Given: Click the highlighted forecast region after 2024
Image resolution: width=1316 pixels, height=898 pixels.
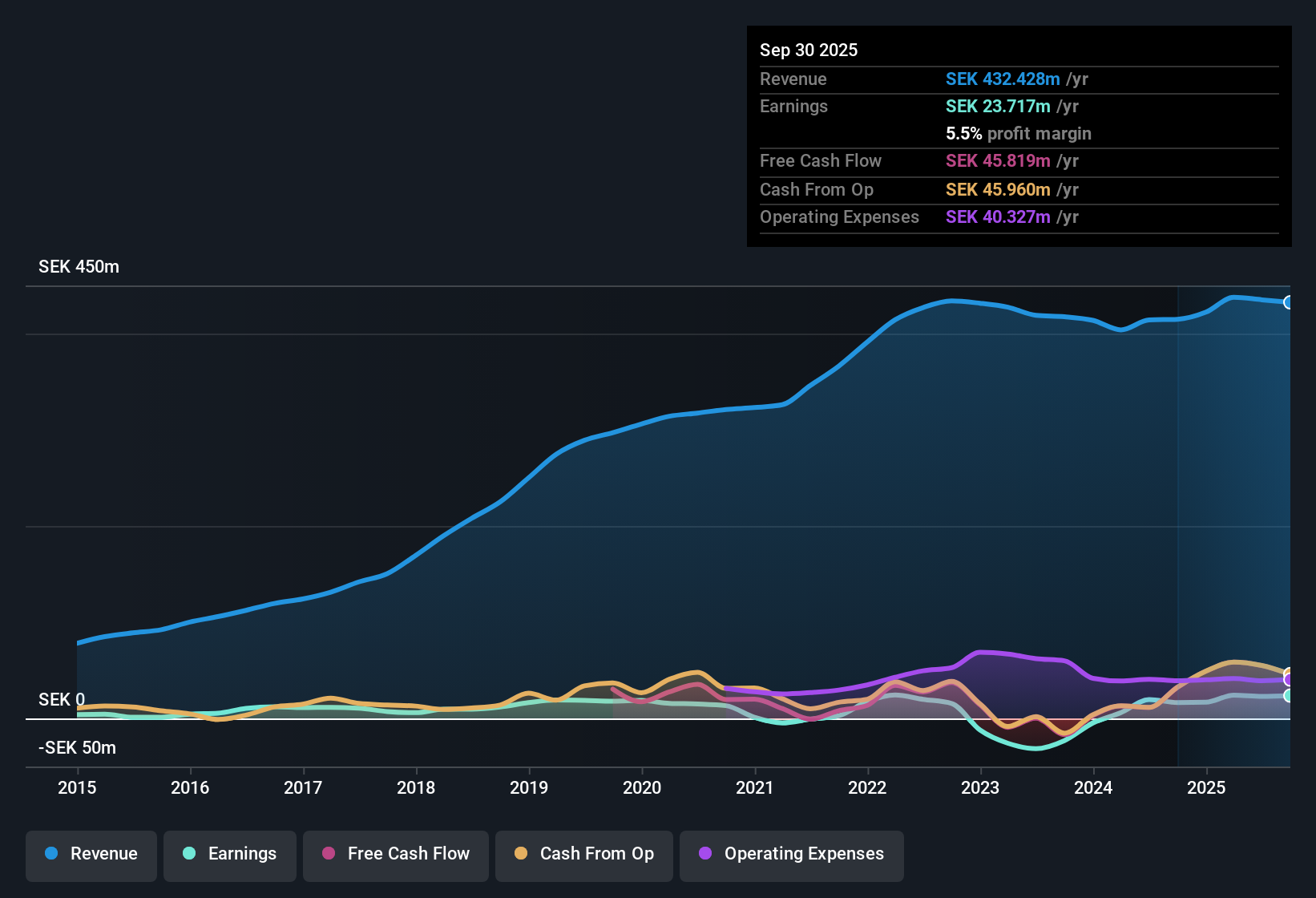Looking at the screenshot, I should point(1234,521).
